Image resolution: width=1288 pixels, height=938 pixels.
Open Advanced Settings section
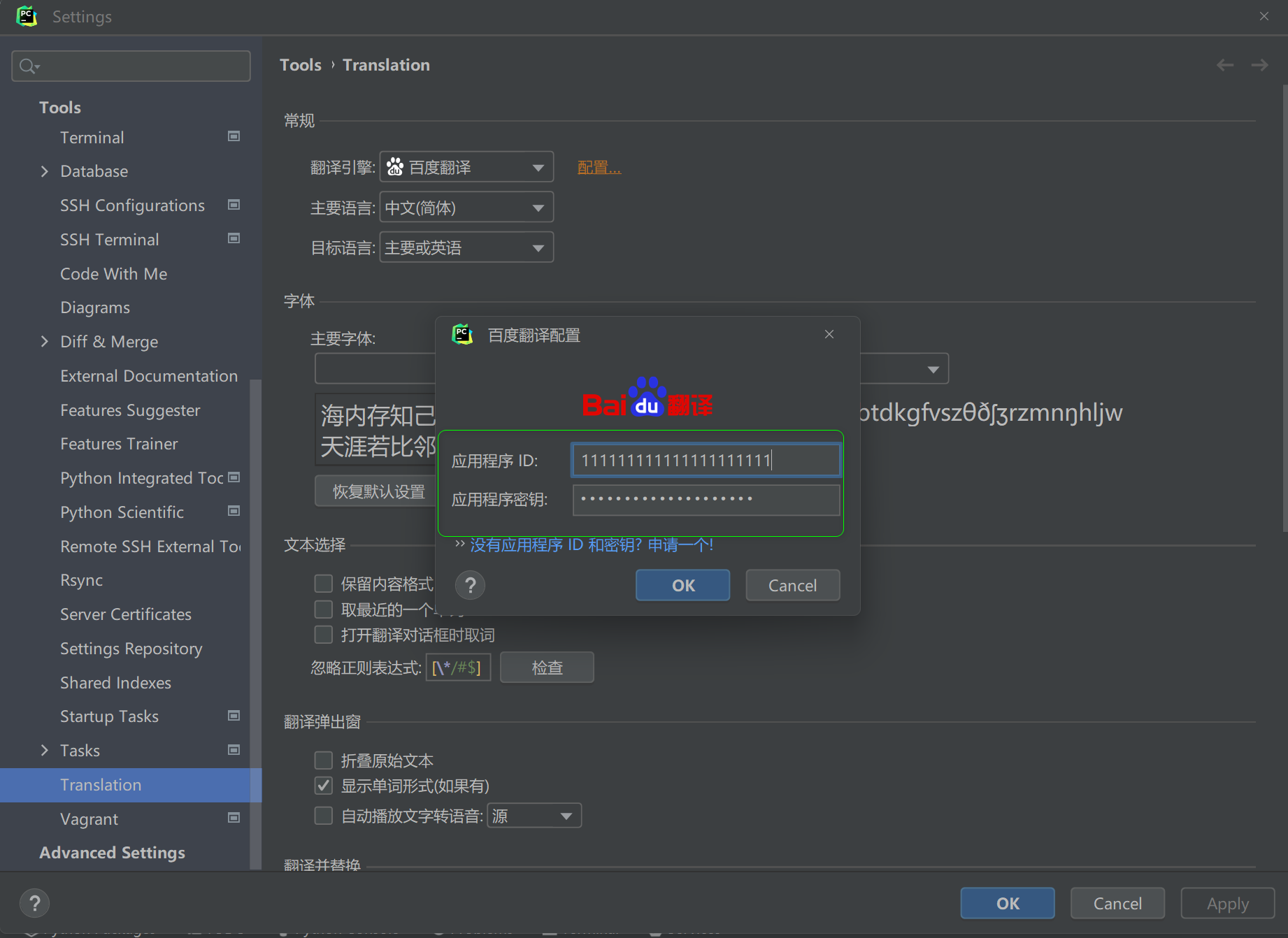click(112, 853)
